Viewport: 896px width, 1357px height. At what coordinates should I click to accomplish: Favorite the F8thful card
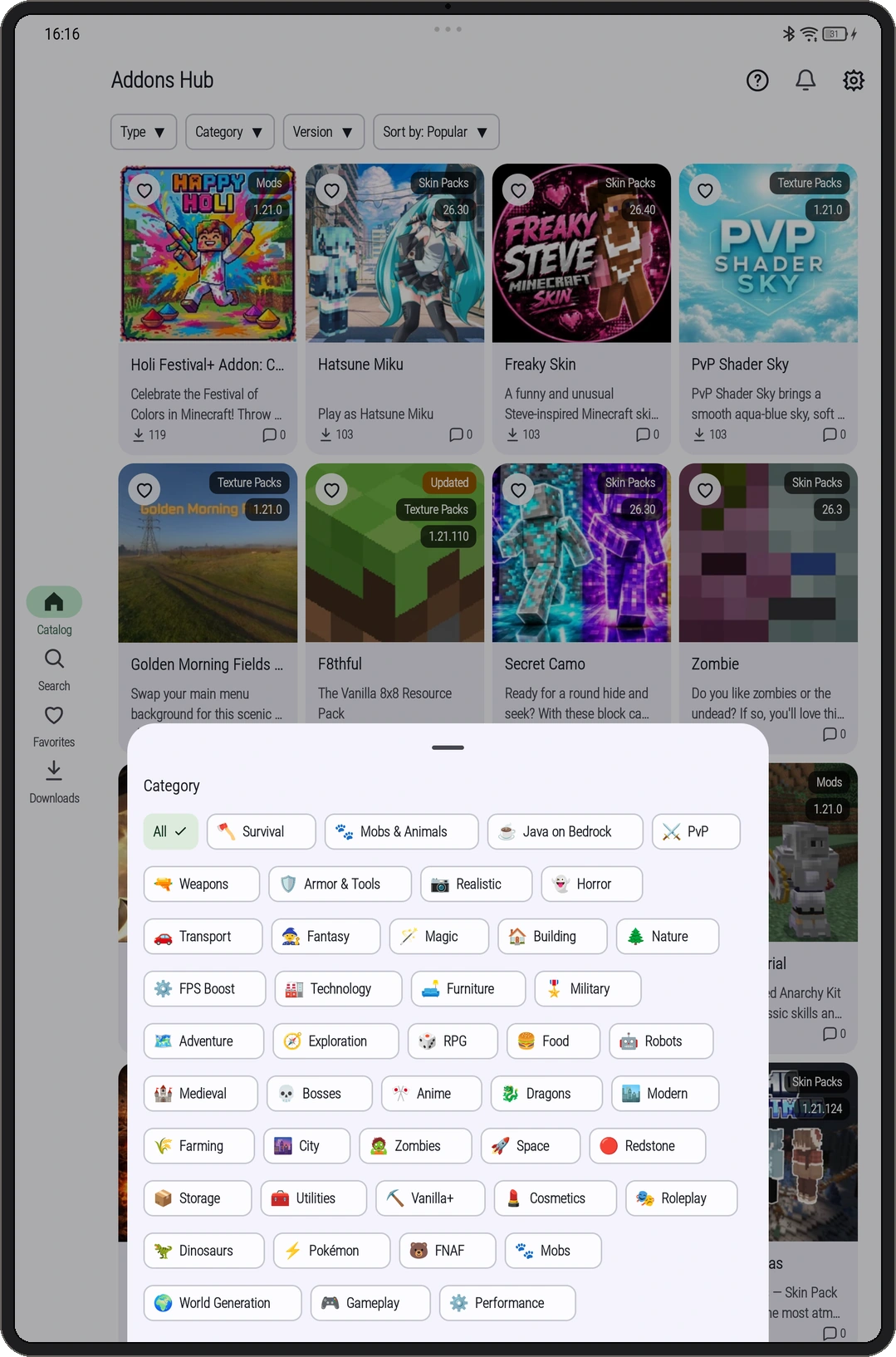[331, 490]
